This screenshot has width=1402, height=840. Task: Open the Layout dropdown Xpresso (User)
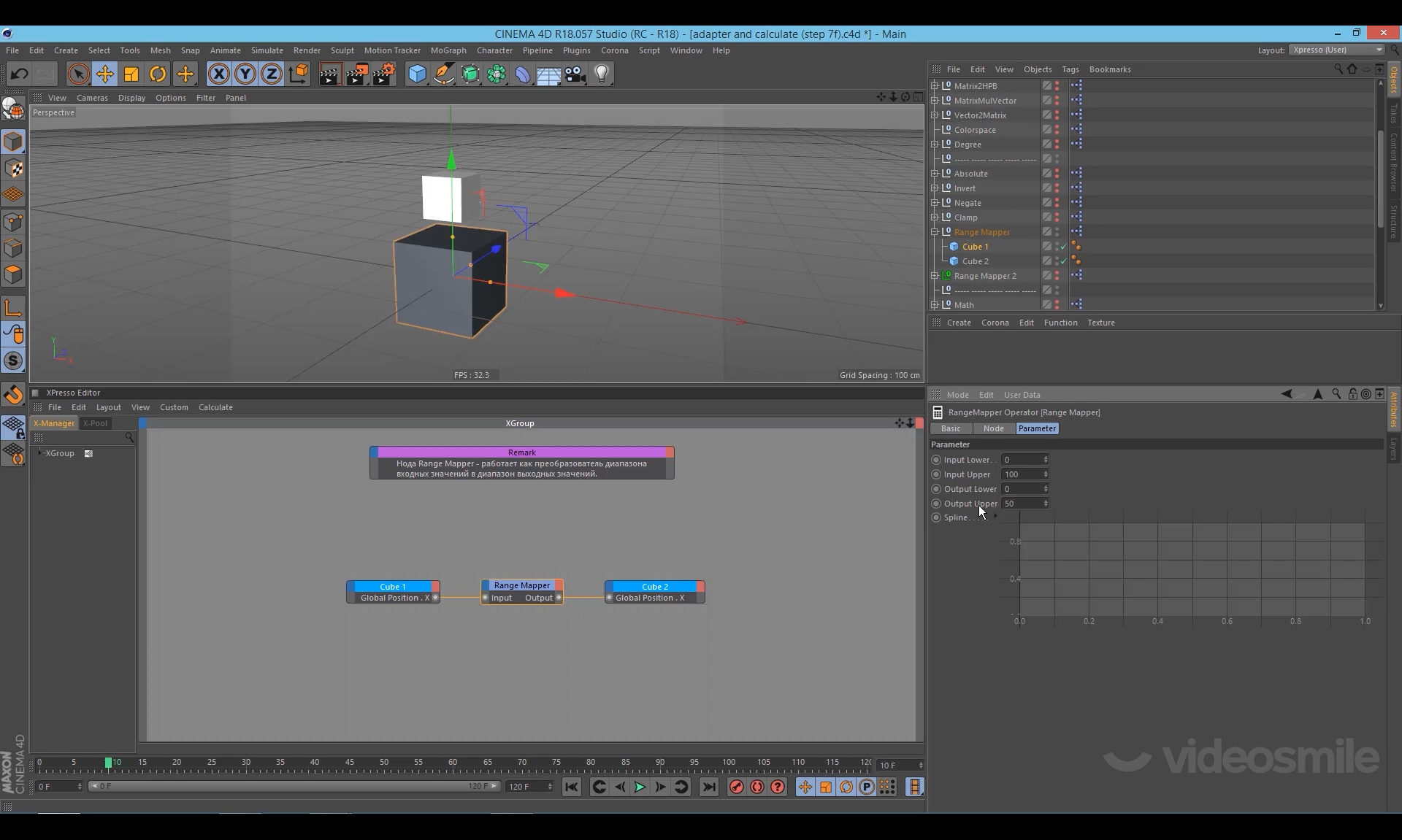coord(1336,50)
